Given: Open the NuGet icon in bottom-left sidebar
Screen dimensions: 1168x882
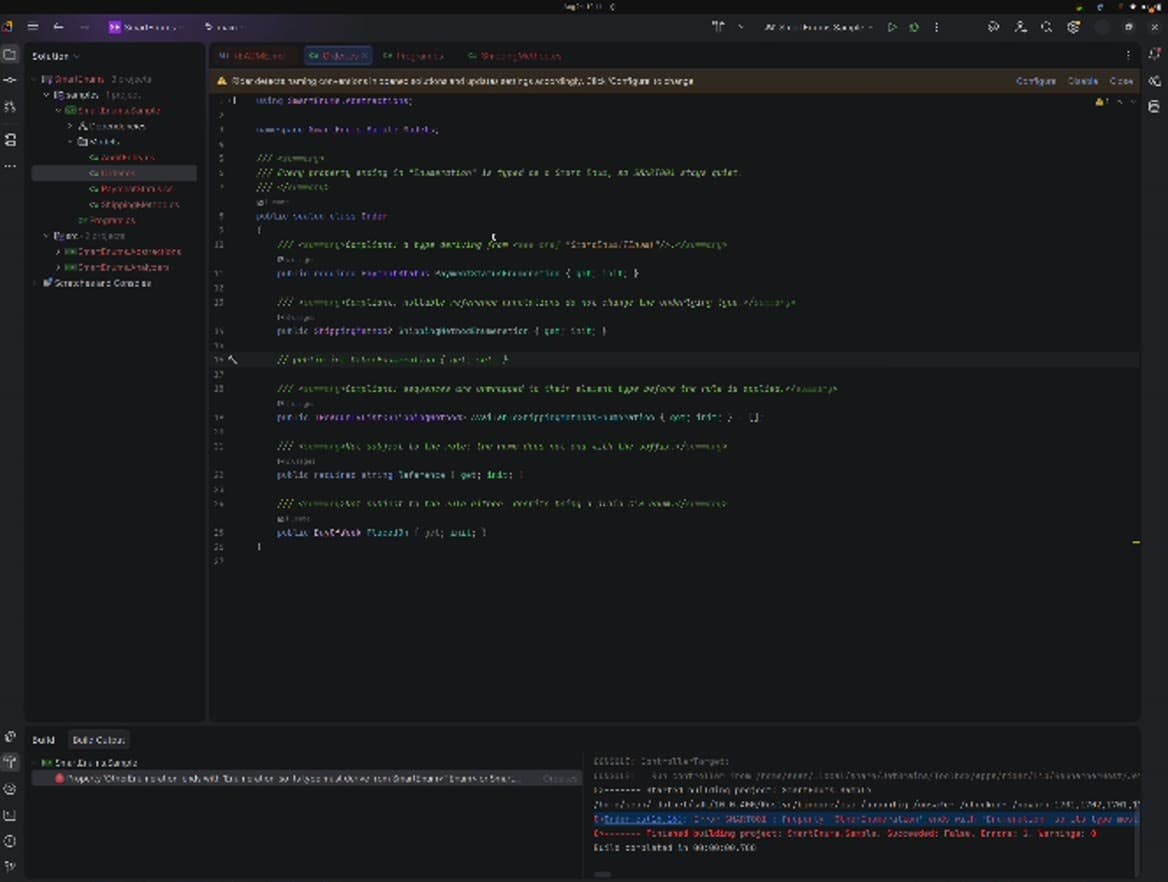Looking at the screenshot, I should click(x=10, y=788).
